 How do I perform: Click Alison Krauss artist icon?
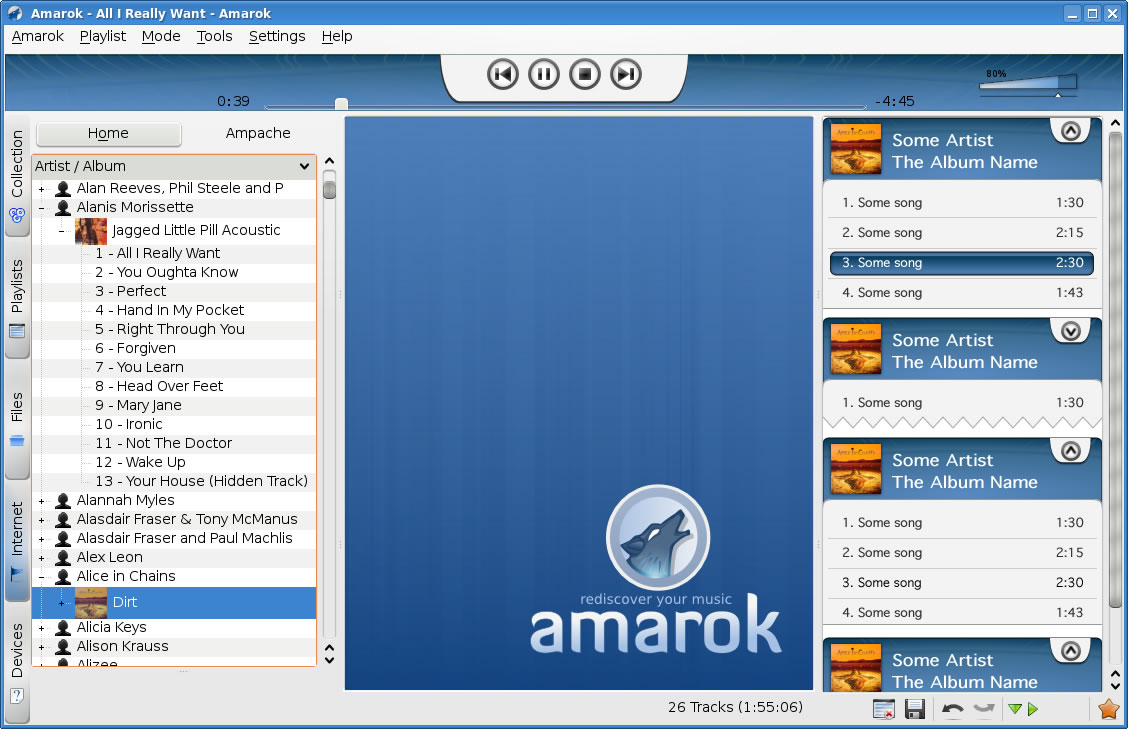pyautogui.click(x=63, y=647)
